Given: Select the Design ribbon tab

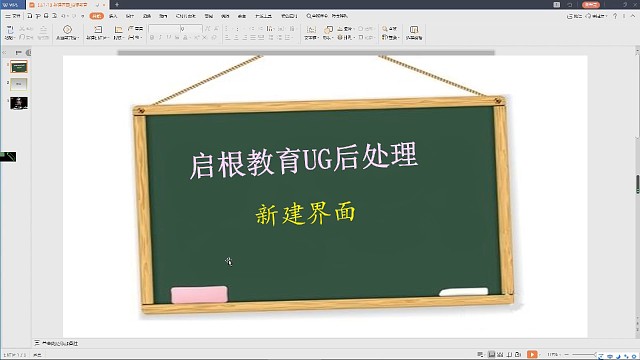Looking at the screenshot, I should tap(130, 16).
